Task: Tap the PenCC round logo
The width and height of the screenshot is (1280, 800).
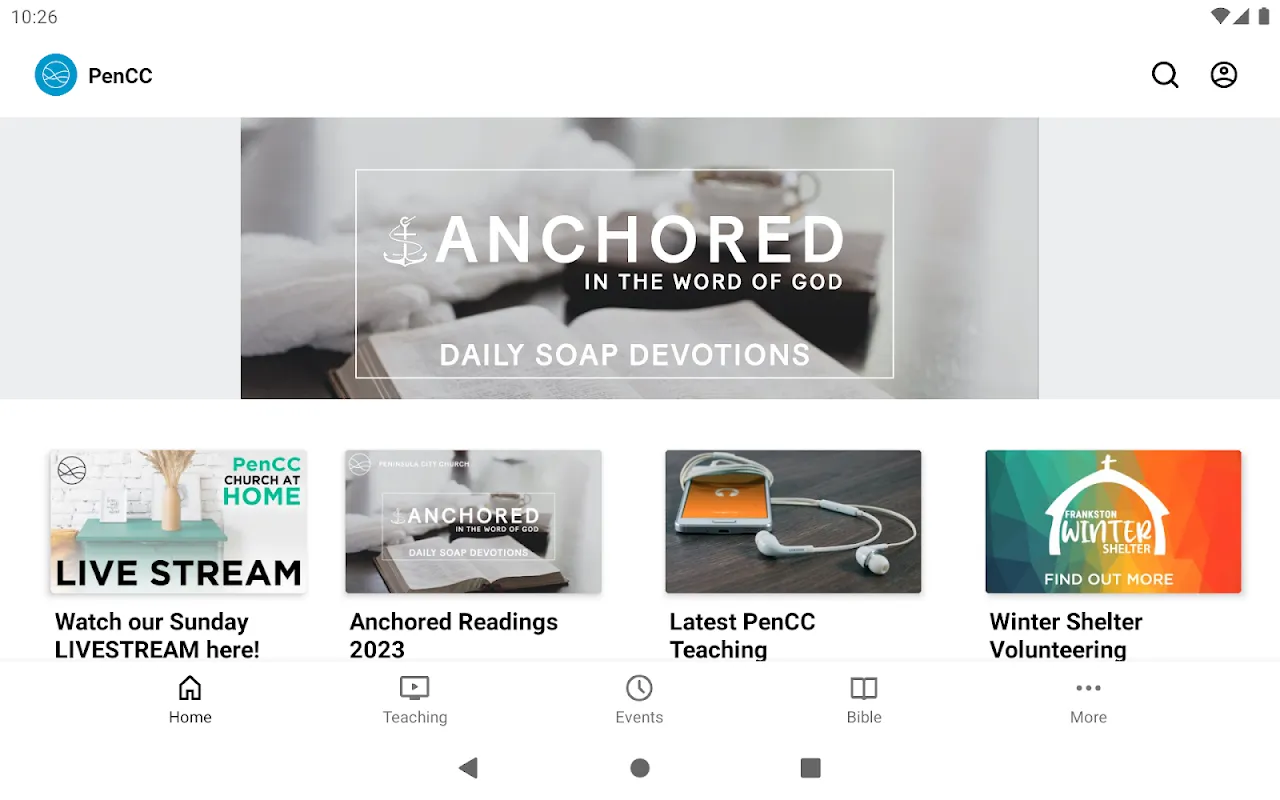Action: [56, 75]
